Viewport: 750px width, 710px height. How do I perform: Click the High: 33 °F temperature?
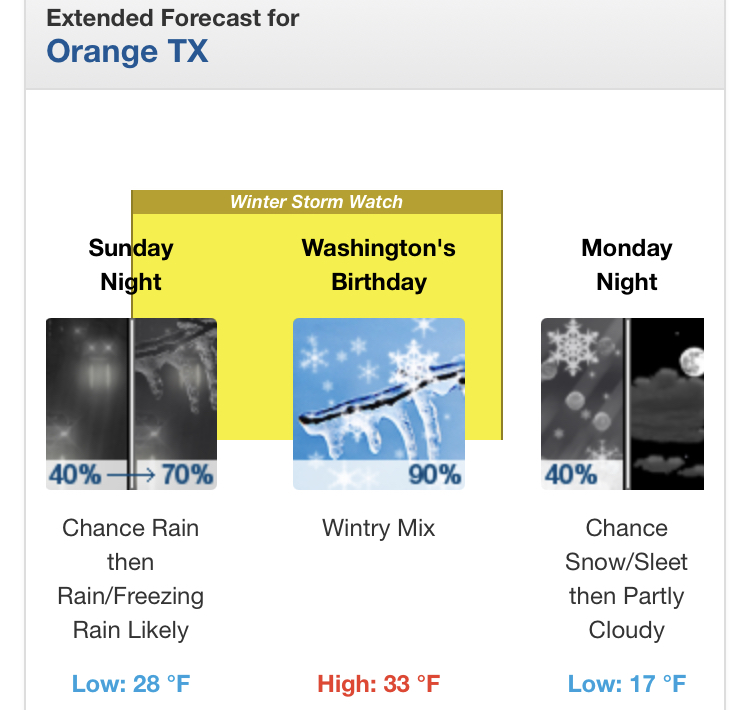coord(378,684)
